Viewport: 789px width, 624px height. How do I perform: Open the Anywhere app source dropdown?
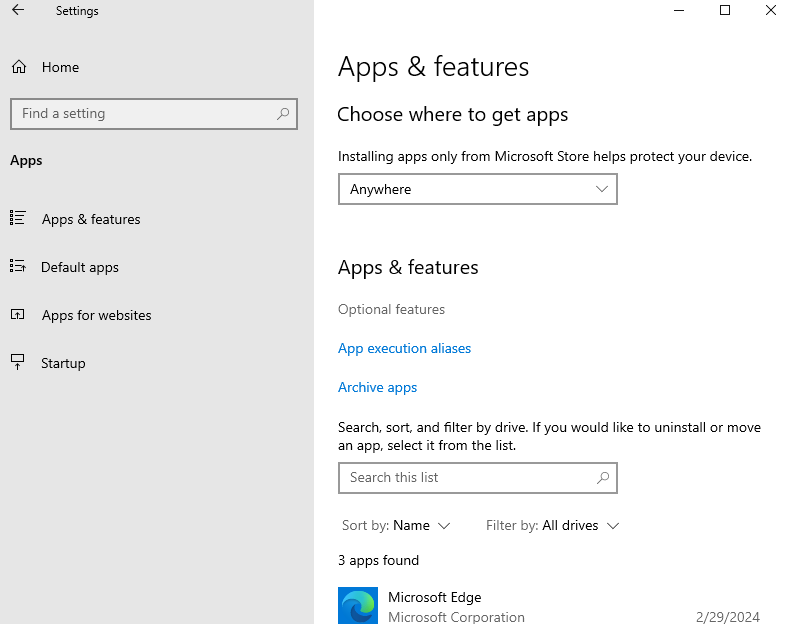(x=478, y=189)
